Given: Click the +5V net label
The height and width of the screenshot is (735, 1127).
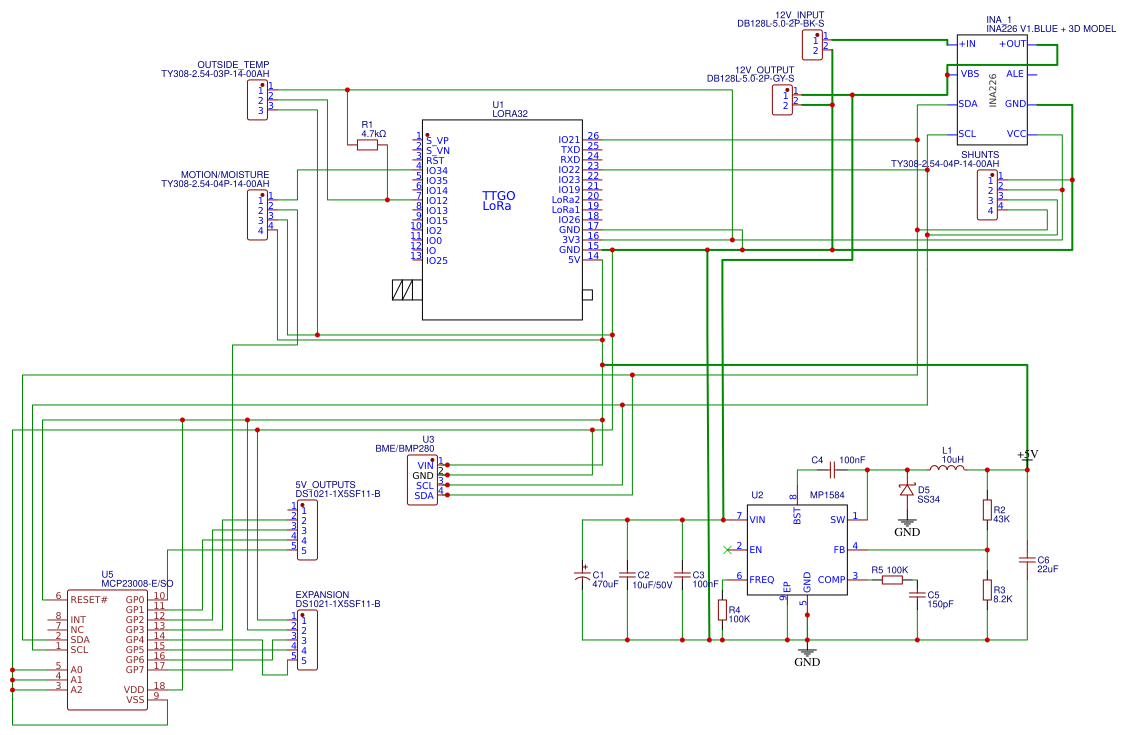Looking at the screenshot, I should [1027, 453].
